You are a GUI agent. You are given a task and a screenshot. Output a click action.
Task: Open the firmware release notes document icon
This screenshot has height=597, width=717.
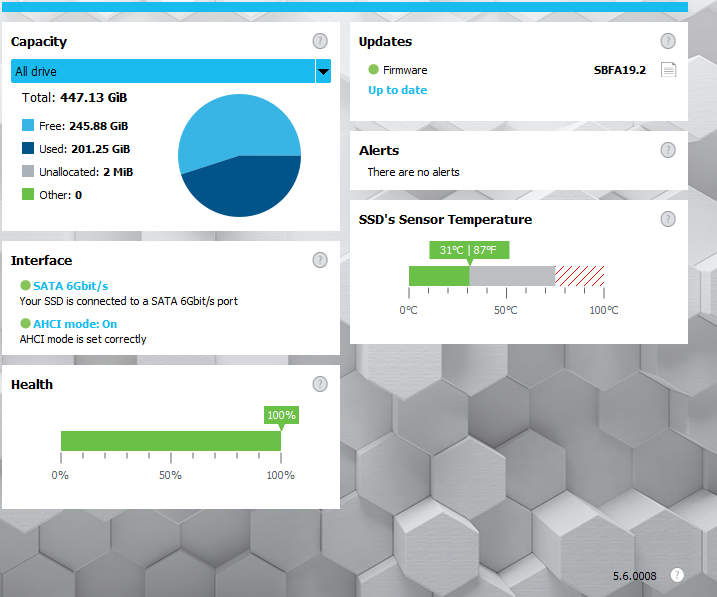pos(668,70)
